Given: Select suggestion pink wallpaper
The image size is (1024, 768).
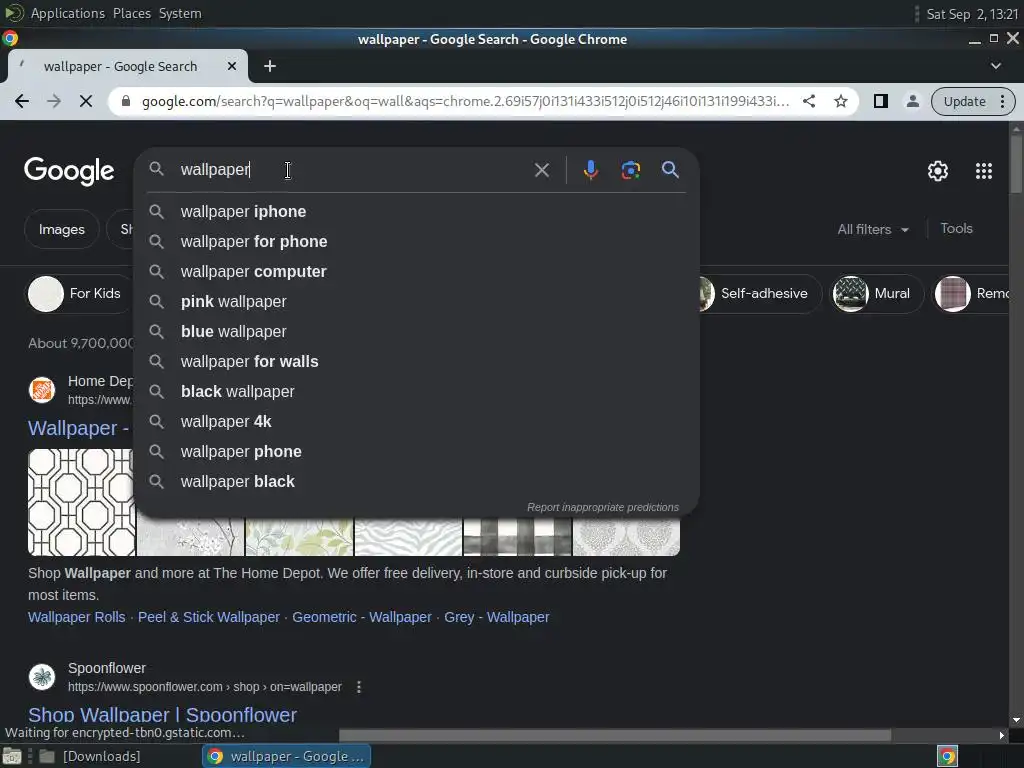Looking at the screenshot, I should point(416,302).
